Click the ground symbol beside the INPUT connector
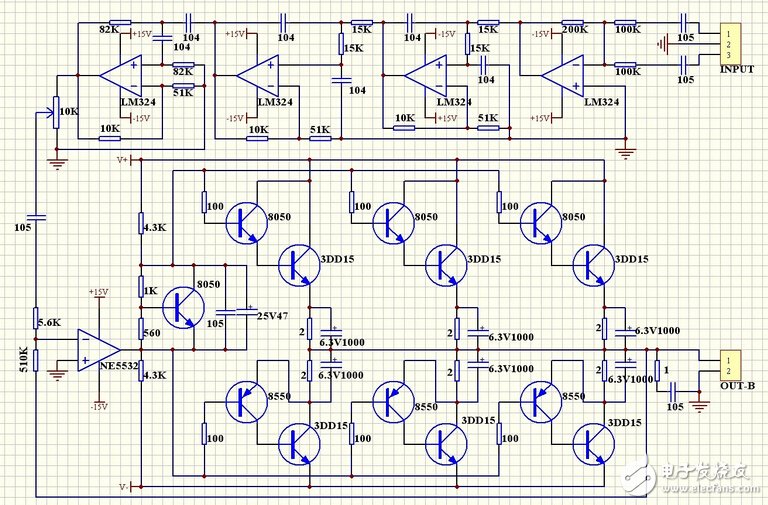This screenshot has height=505, width=768. (x=661, y=44)
